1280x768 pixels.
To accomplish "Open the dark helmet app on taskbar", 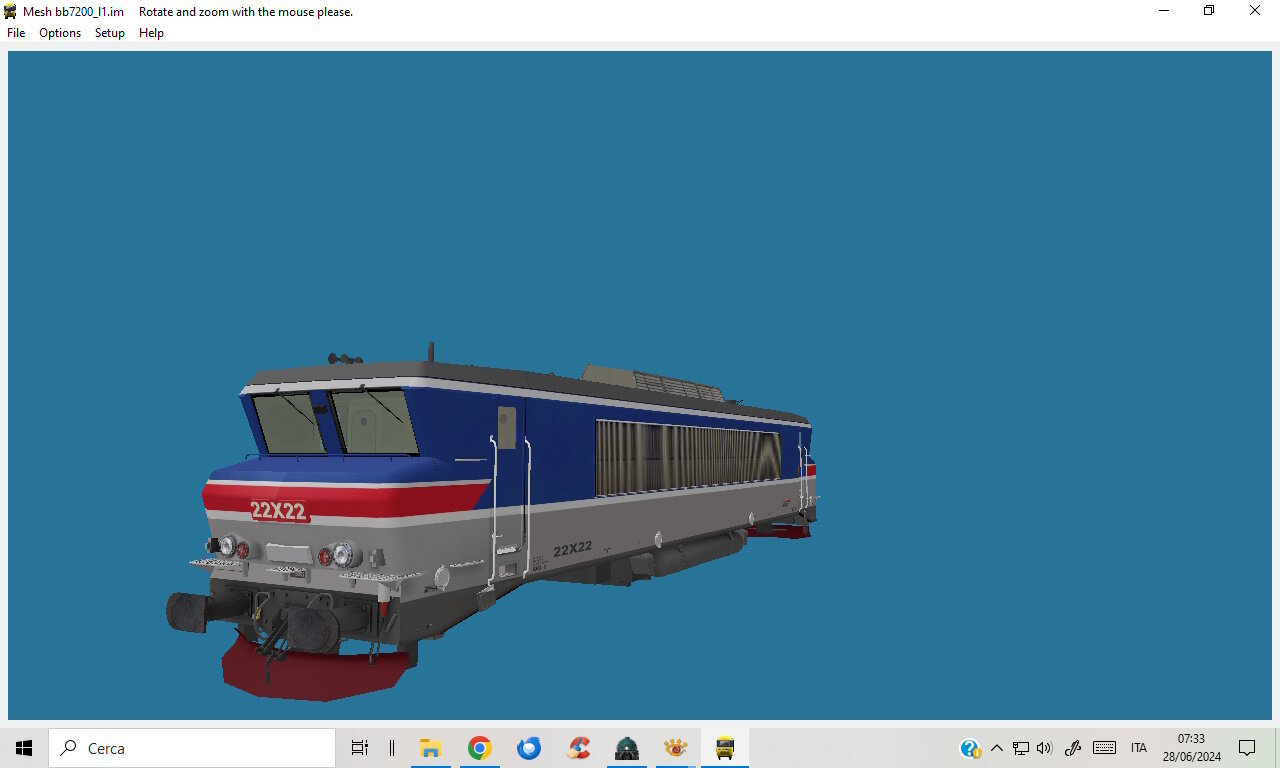I will [x=627, y=748].
